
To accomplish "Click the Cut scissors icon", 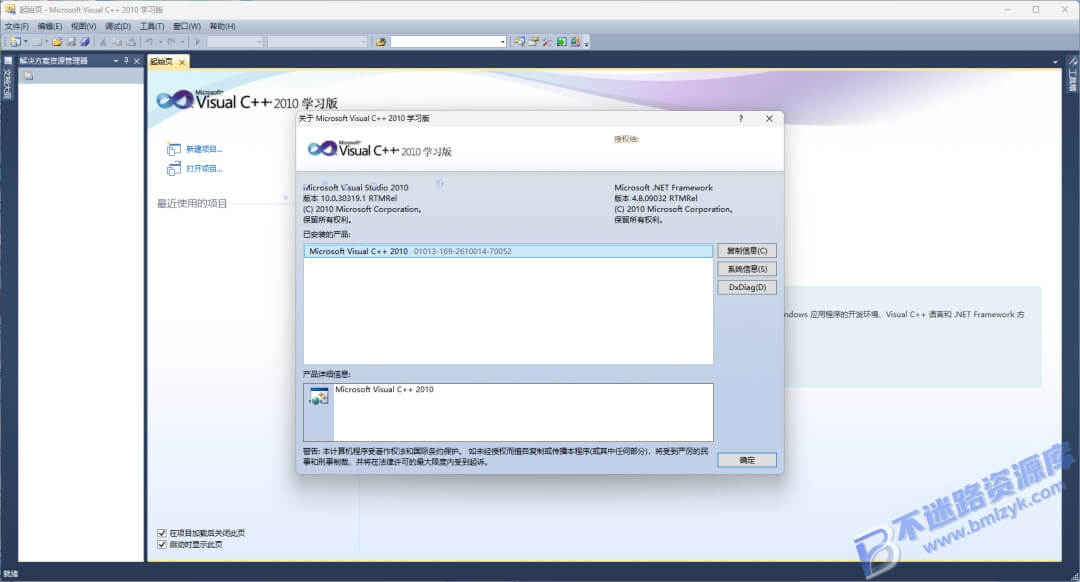I will 103,42.
